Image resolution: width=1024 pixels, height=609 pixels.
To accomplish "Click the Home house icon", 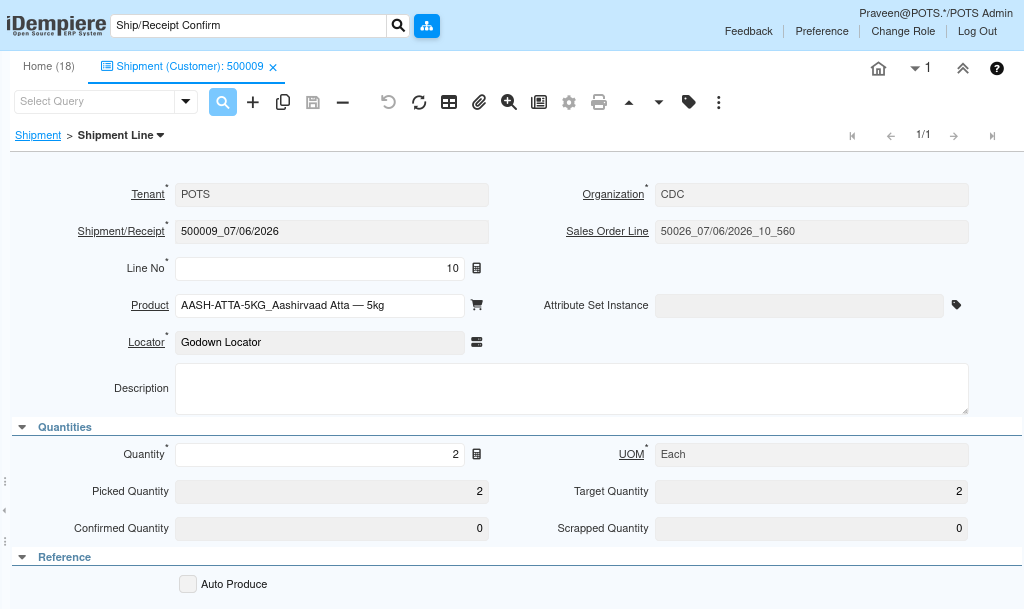I will point(878,69).
